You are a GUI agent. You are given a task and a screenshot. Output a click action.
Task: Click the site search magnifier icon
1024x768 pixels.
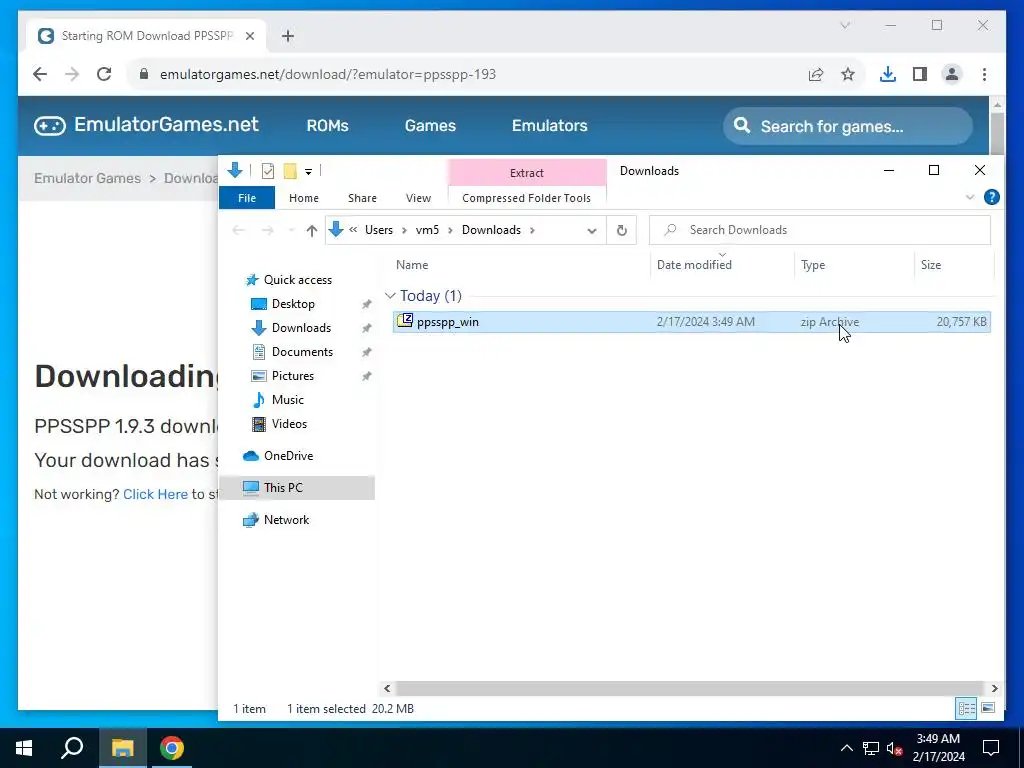point(742,125)
